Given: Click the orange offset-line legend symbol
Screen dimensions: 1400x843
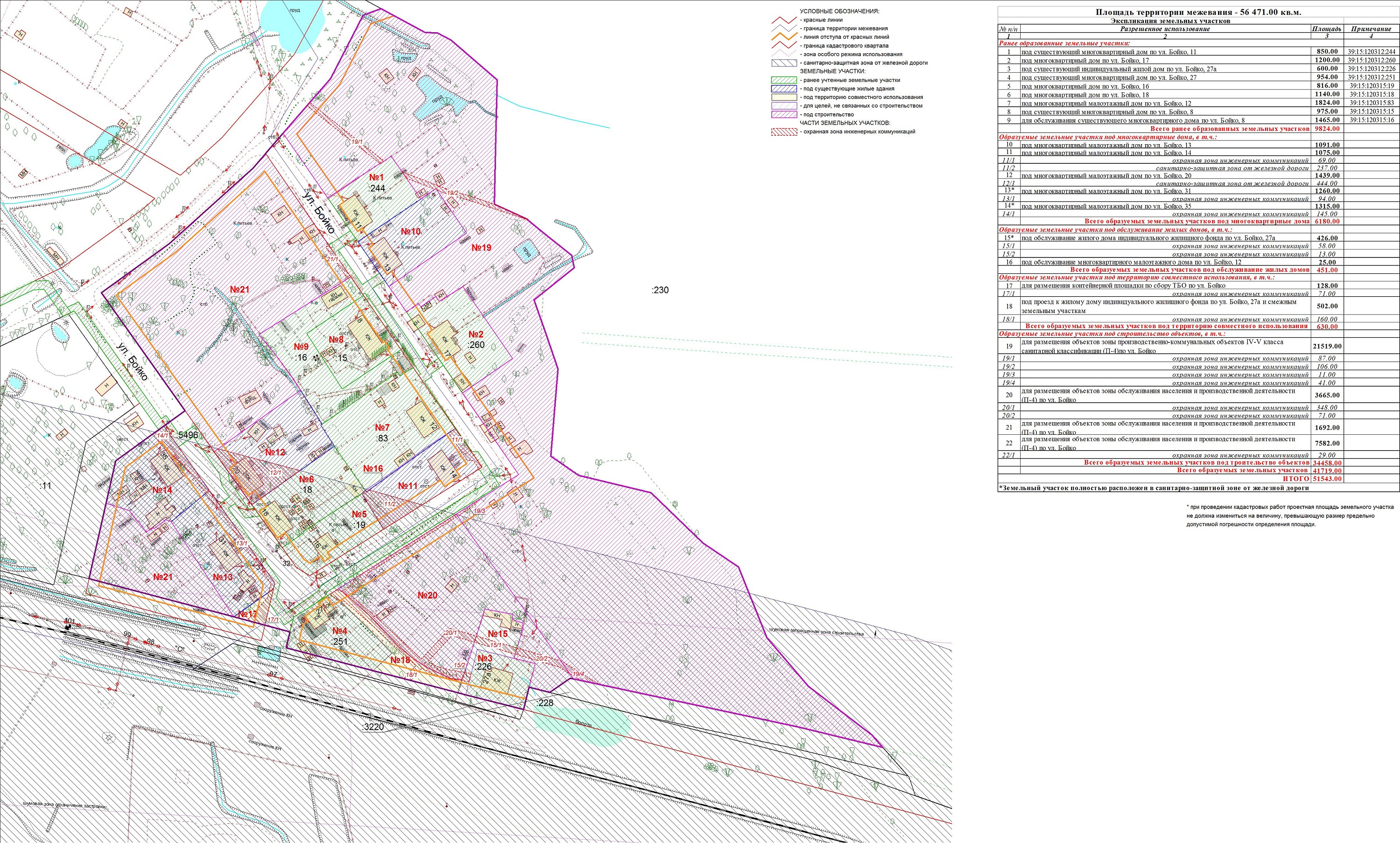Looking at the screenshot, I should [x=784, y=37].
